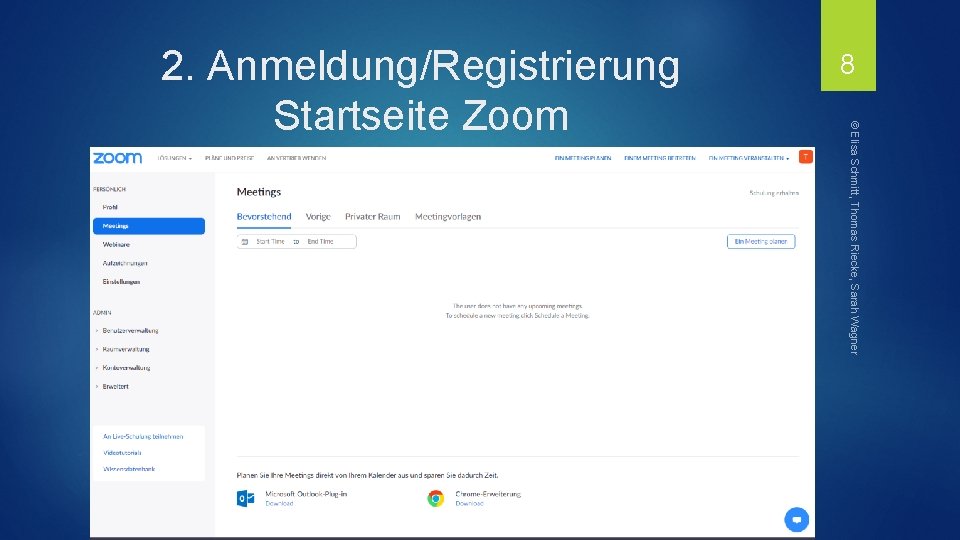The height and width of the screenshot is (540, 960).
Task: Click Download under Chrome-Erweiterung
Action: [470, 503]
